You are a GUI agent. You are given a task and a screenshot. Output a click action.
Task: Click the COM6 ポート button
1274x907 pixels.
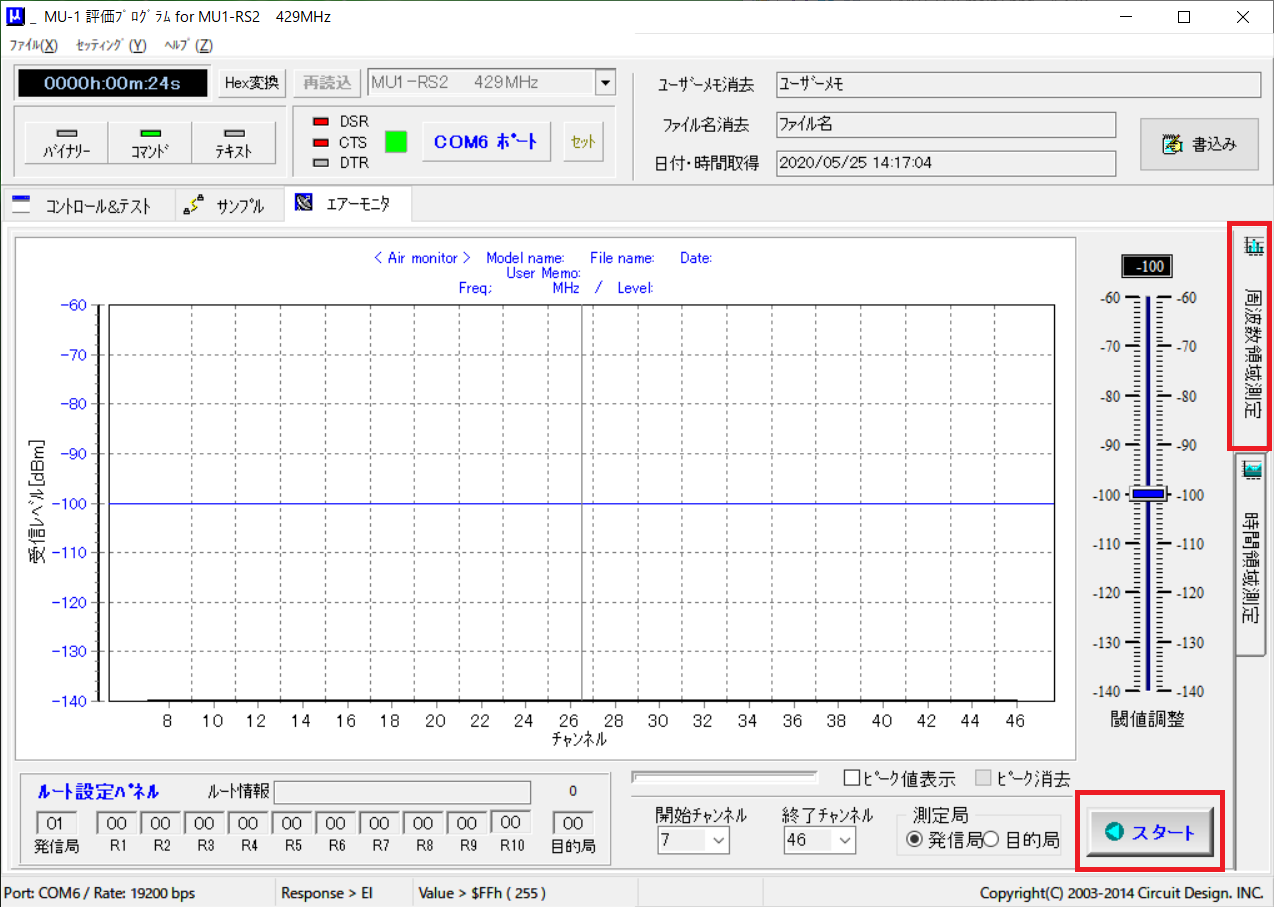point(486,142)
